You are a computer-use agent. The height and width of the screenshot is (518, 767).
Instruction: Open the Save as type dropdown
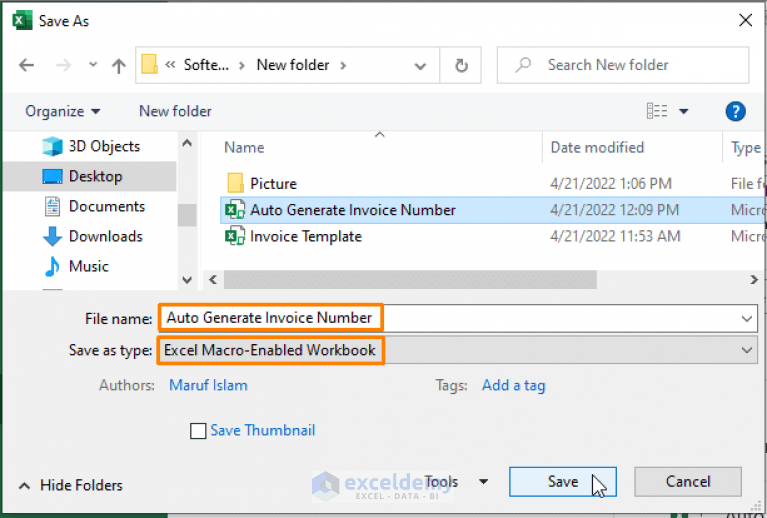point(458,350)
